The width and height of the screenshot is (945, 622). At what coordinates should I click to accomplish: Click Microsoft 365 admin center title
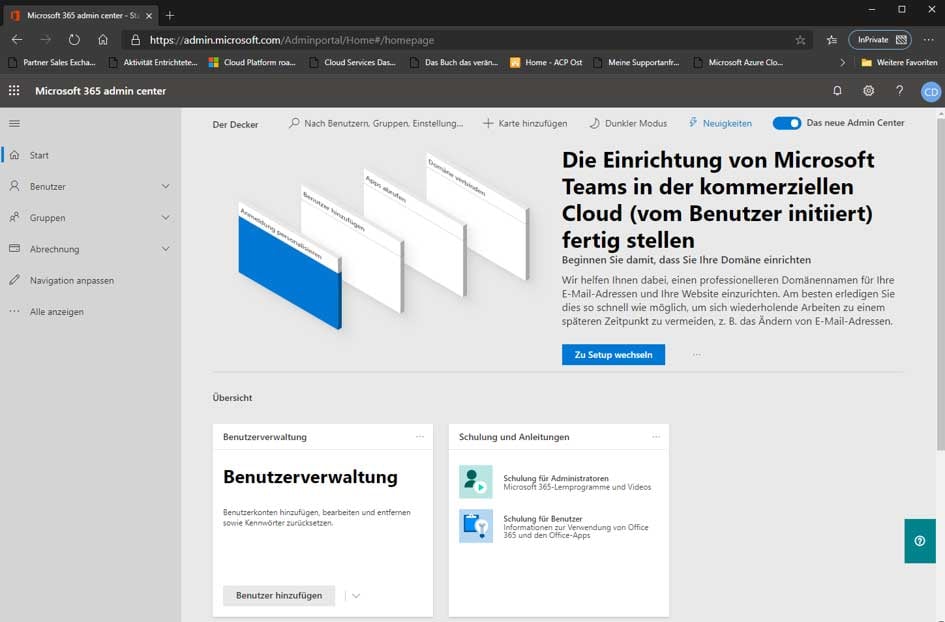click(x=101, y=91)
